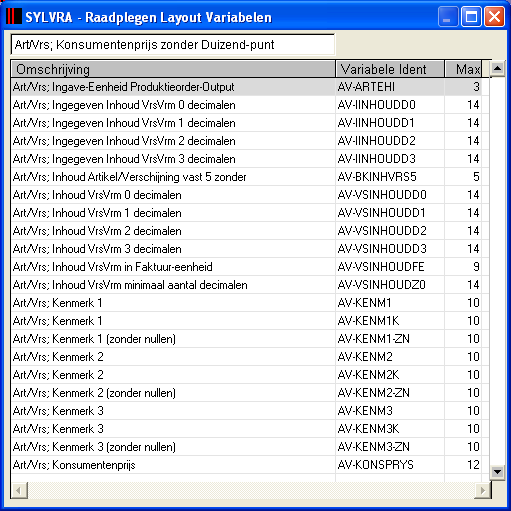Maximize the Raadplegen Layout Variabelen window
Viewport: 511px width, 511px height.
point(471,17)
